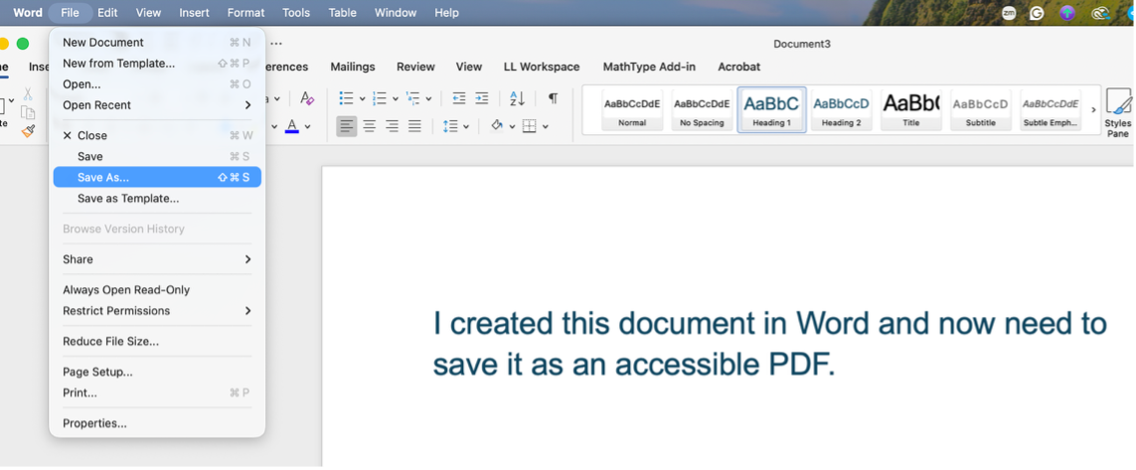The width and height of the screenshot is (1136, 470).
Task: Open the Acrobat ribbon tab
Action: coord(739,67)
